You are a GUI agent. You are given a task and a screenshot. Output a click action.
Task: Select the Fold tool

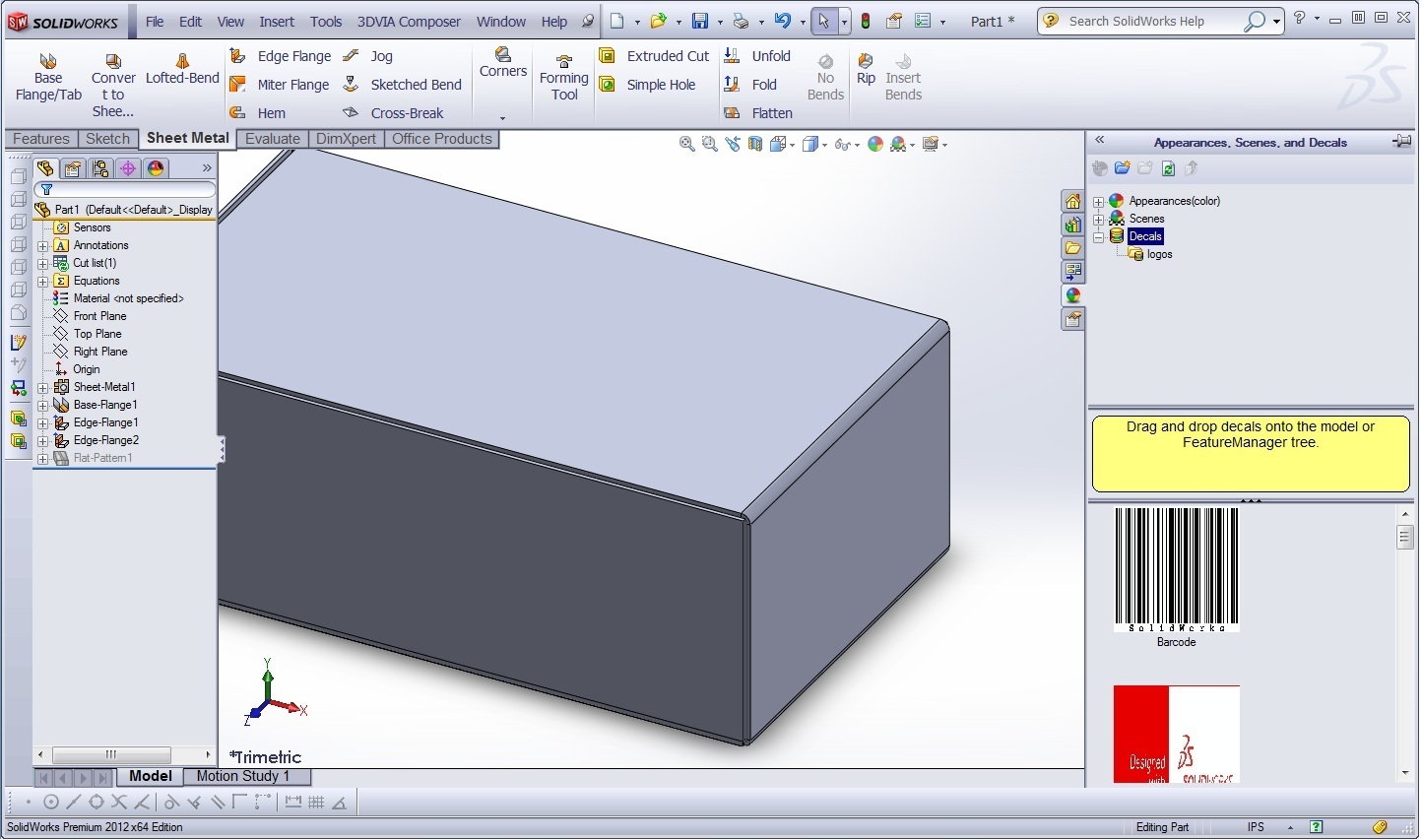click(x=750, y=85)
